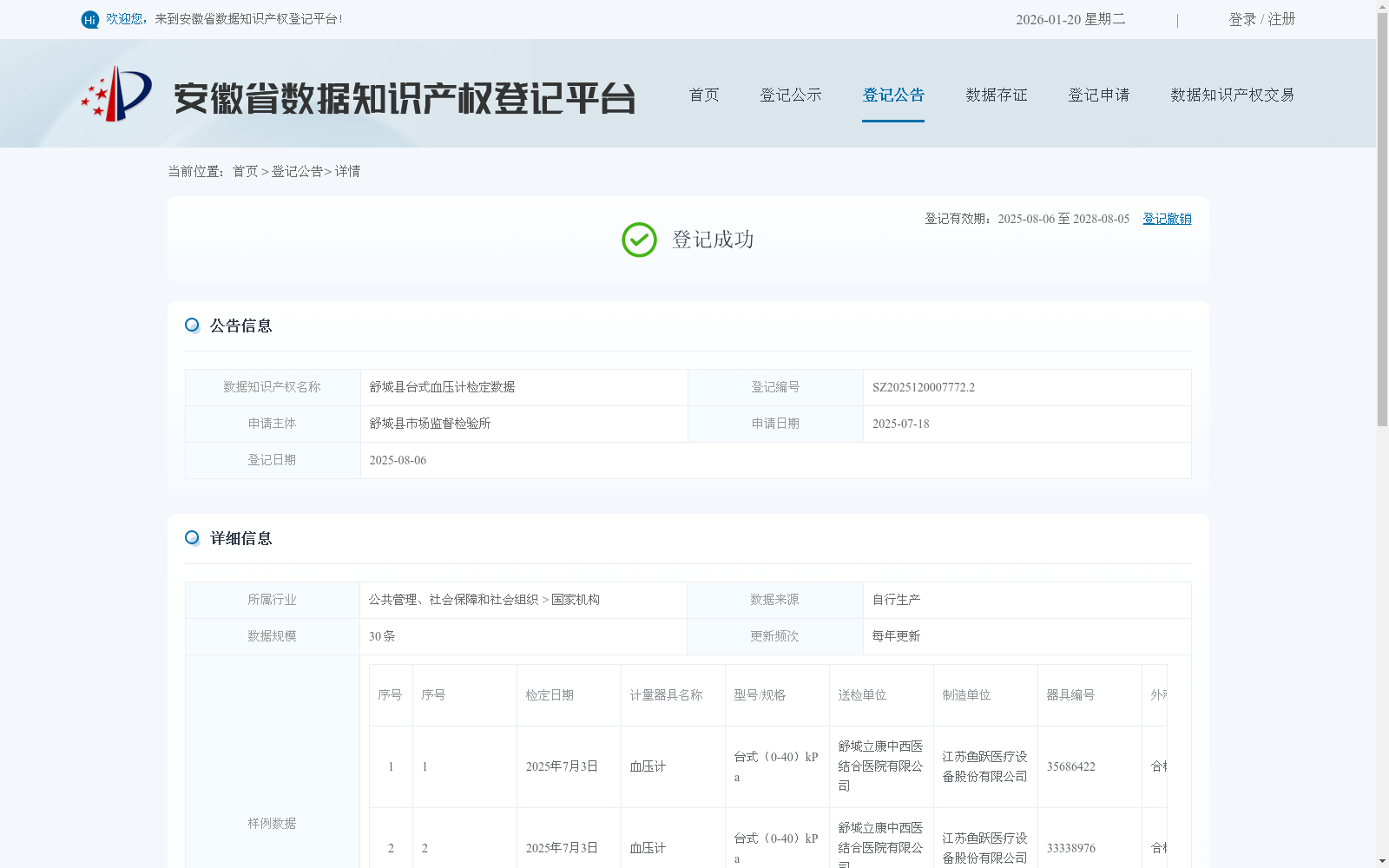Click the 公告信息 section bullet icon
Screen dimensions: 1389x868
(193, 325)
